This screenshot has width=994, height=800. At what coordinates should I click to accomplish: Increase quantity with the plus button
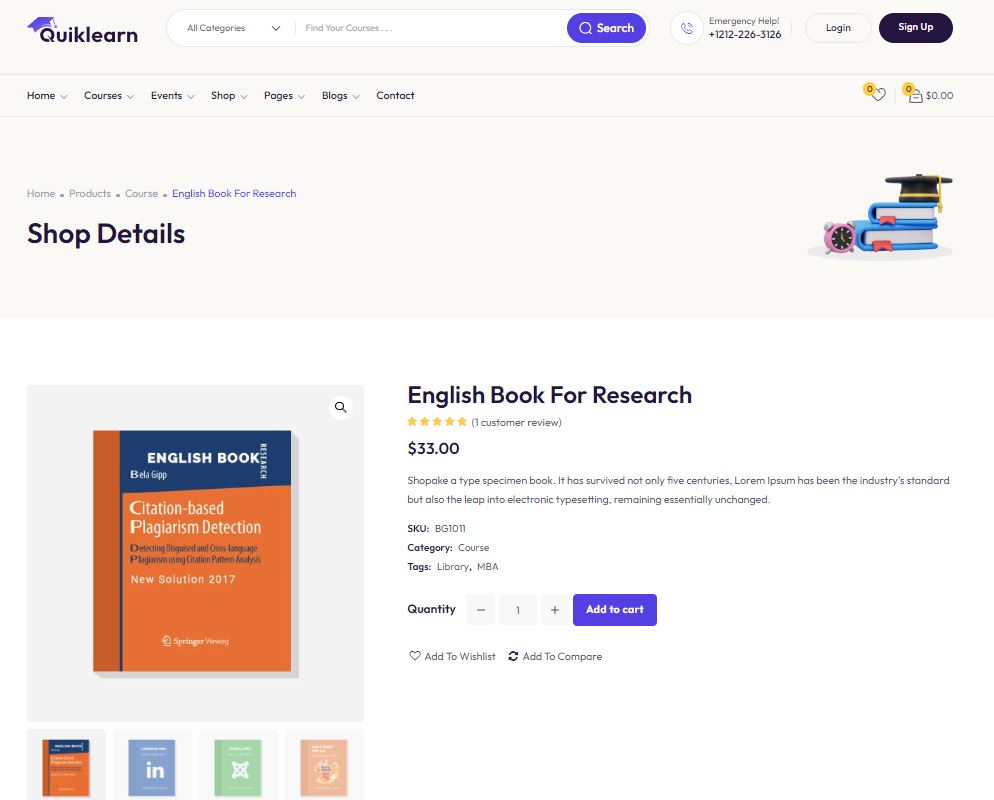(555, 610)
